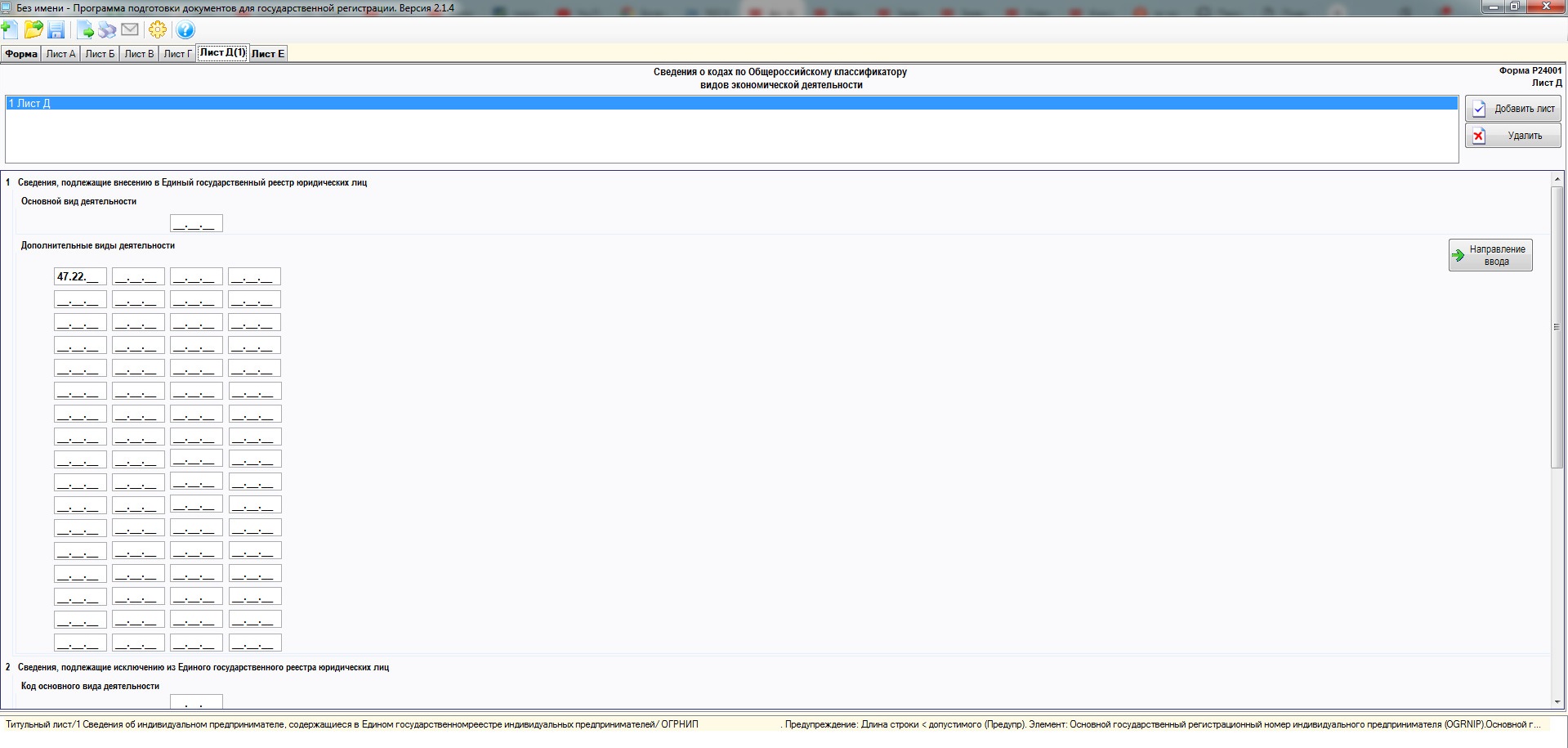Open the Лист А tab

(x=60, y=54)
